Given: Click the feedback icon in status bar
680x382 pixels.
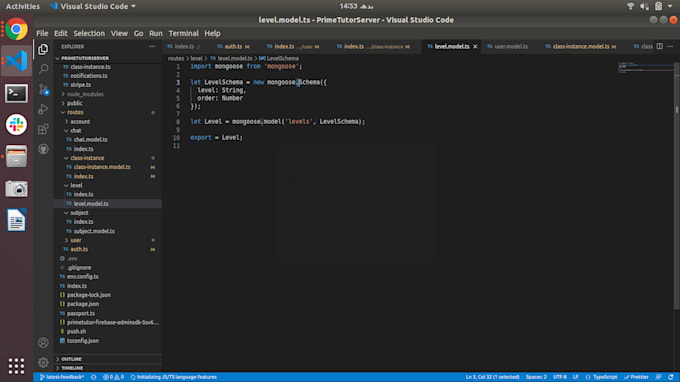Looking at the screenshot, I should 658,377.
